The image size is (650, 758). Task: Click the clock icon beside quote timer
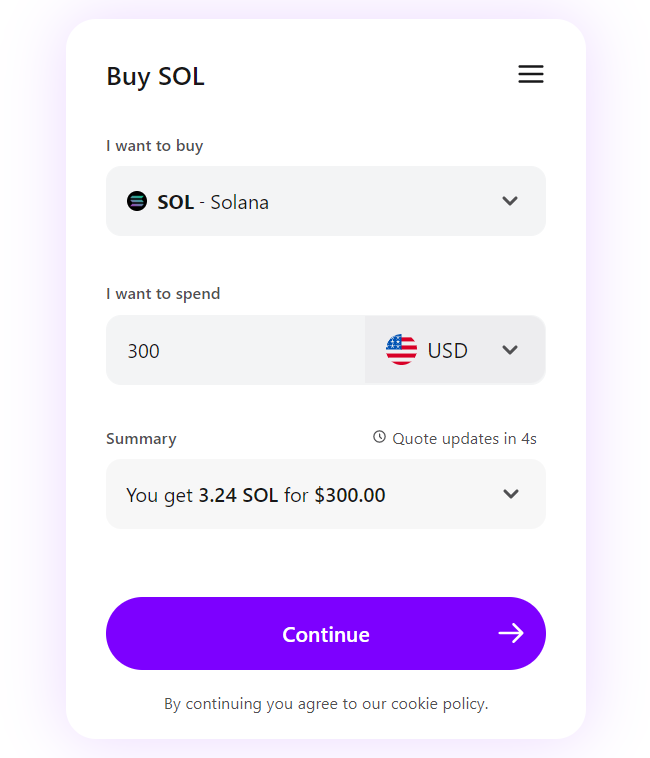[379, 437]
